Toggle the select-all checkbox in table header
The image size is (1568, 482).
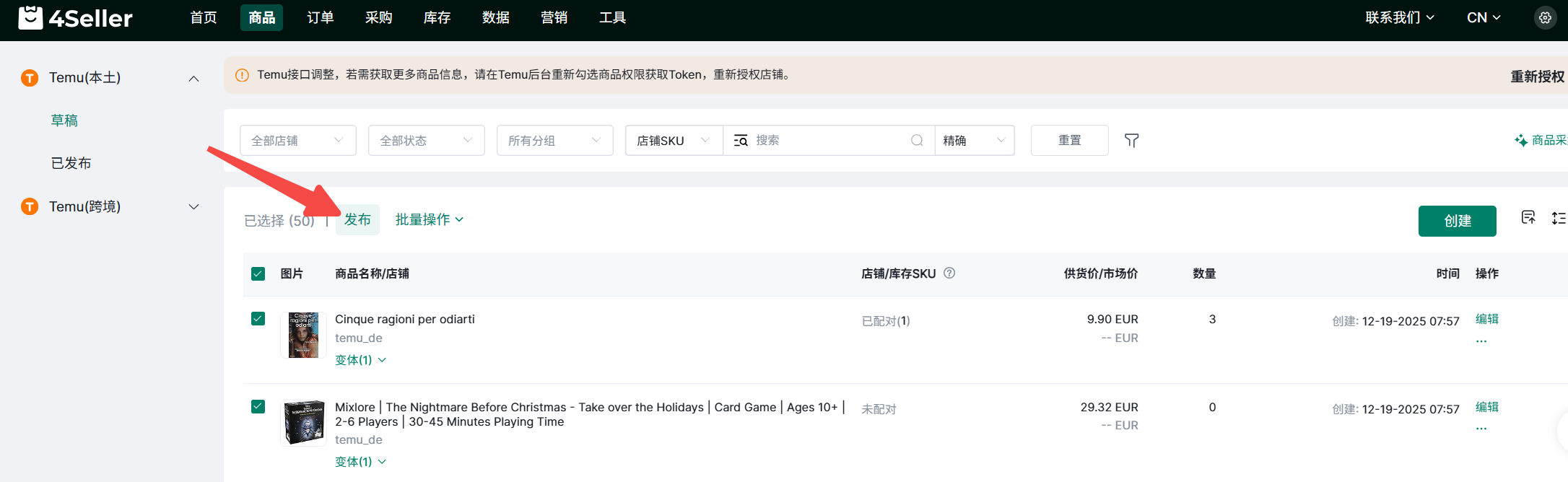coord(258,273)
